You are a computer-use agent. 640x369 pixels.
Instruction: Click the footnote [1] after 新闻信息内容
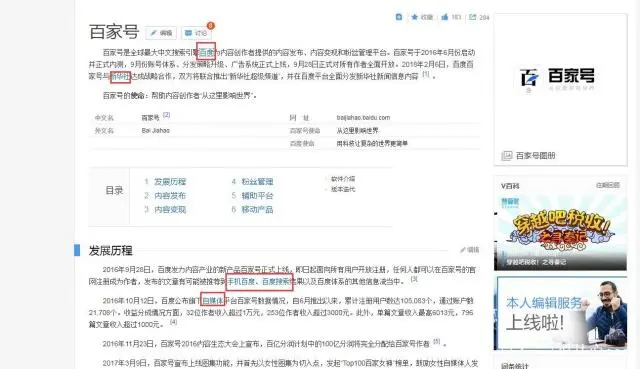(426, 74)
